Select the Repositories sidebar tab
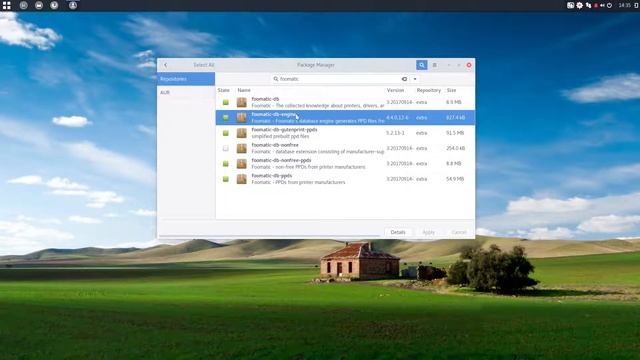The width and height of the screenshot is (640, 360). pyautogui.click(x=186, y=79)
